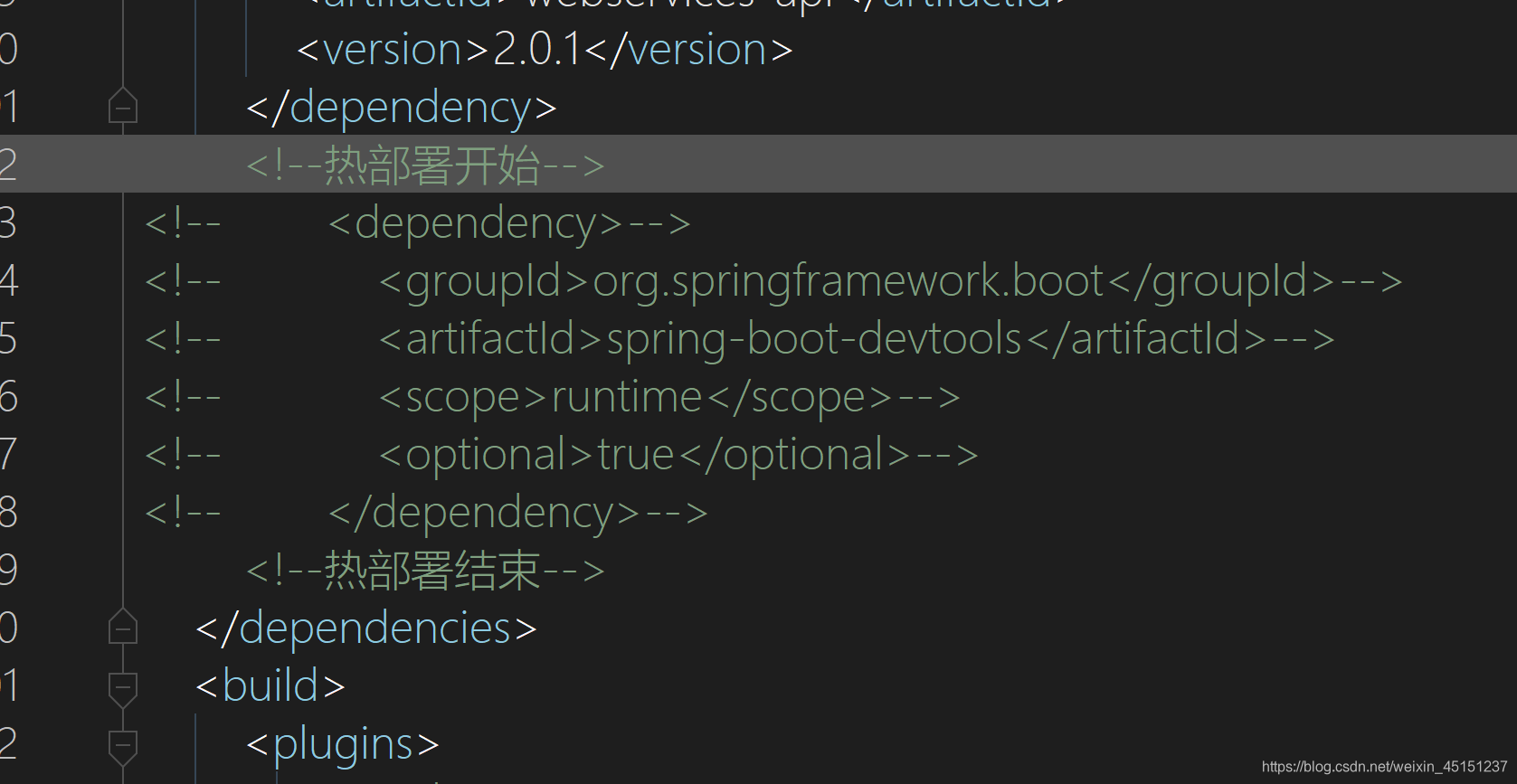Click the </dependencies> closing tag
The image size is (1517, 784).
click(366, 628)
